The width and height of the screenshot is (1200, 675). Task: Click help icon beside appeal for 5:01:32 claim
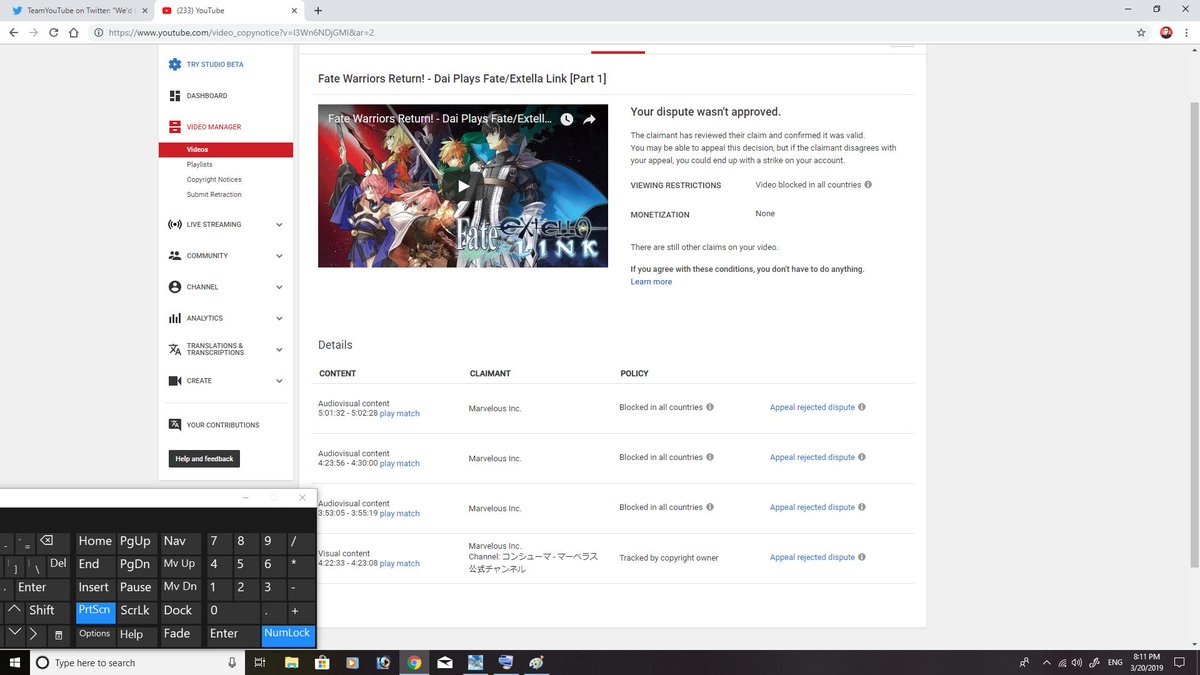click(862, 408)
